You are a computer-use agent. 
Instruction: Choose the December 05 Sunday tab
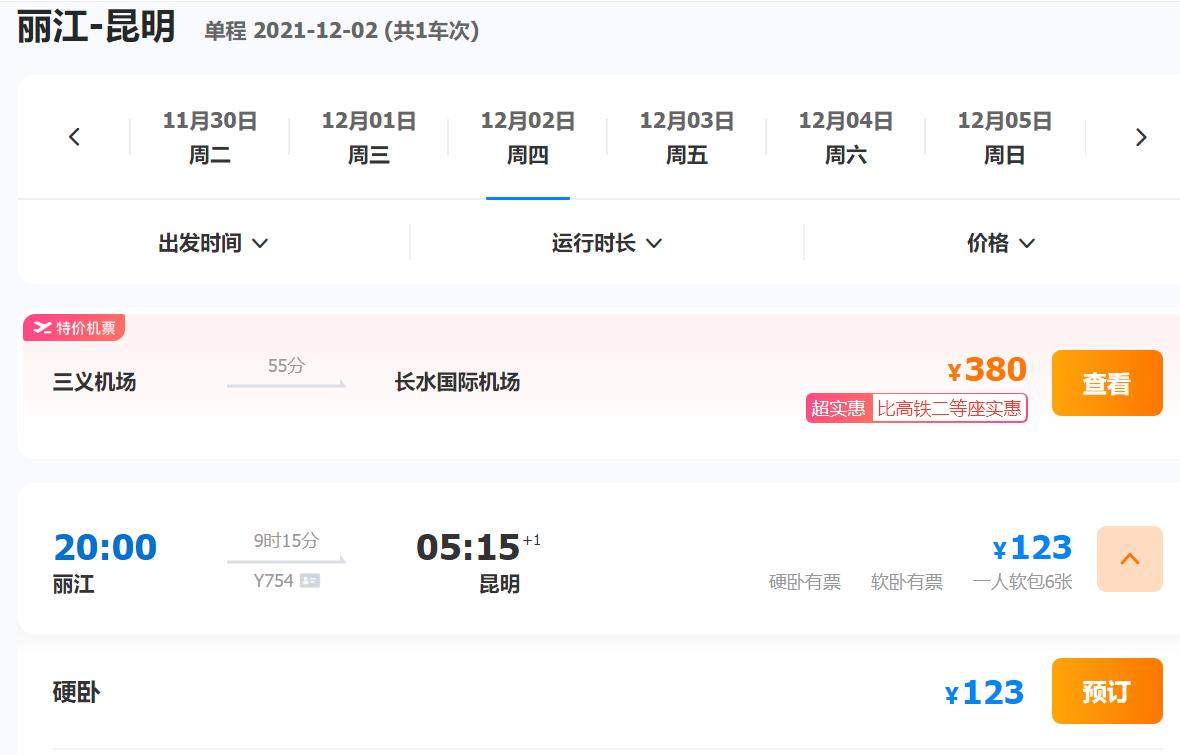(x=1005, y=137)
